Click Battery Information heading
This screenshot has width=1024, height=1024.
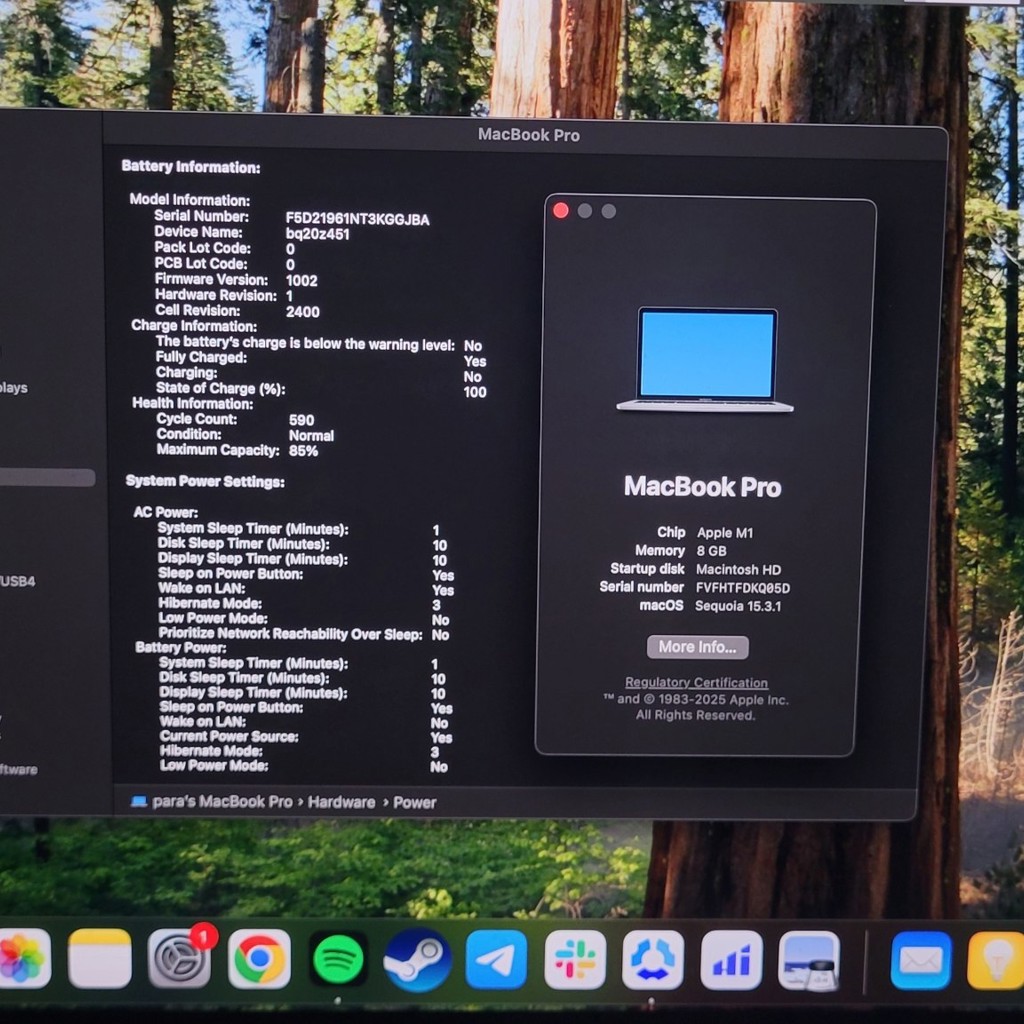point(191,167)
